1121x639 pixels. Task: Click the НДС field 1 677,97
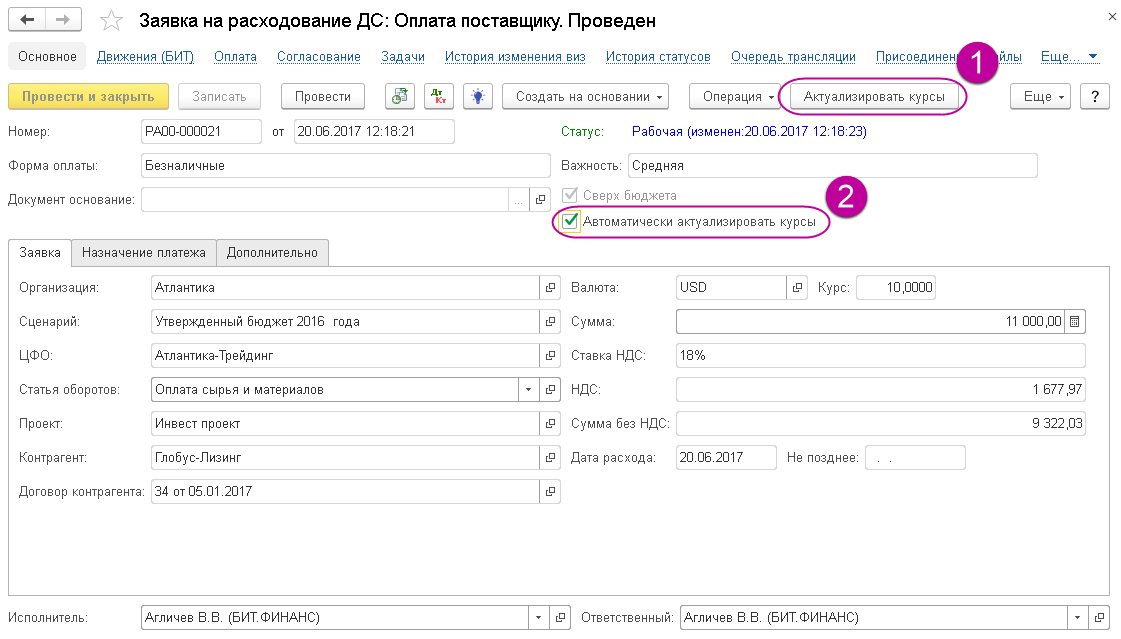pos(881,390)
